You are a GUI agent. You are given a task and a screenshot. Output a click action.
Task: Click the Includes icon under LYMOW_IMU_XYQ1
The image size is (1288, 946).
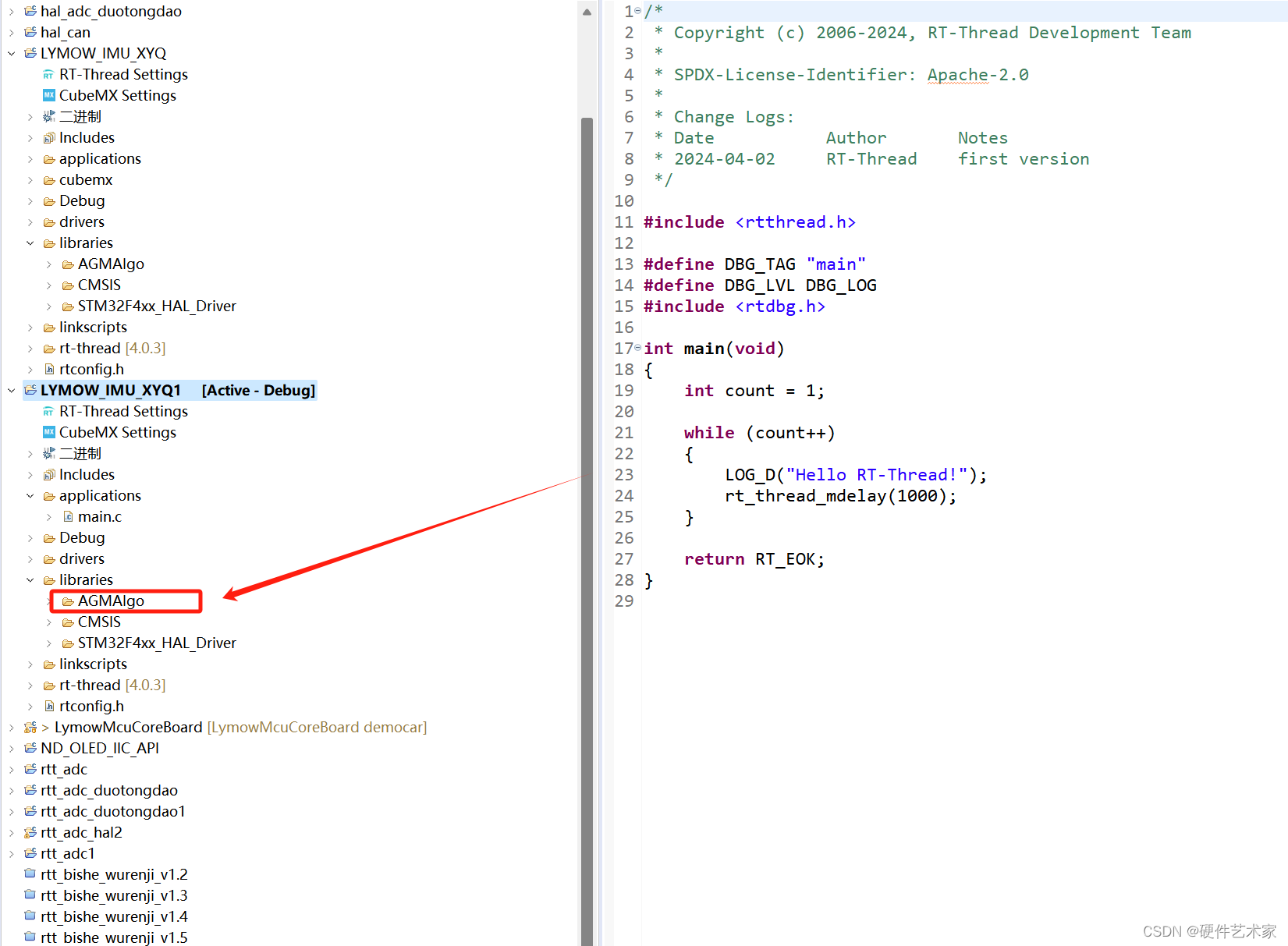coord(49,474)
